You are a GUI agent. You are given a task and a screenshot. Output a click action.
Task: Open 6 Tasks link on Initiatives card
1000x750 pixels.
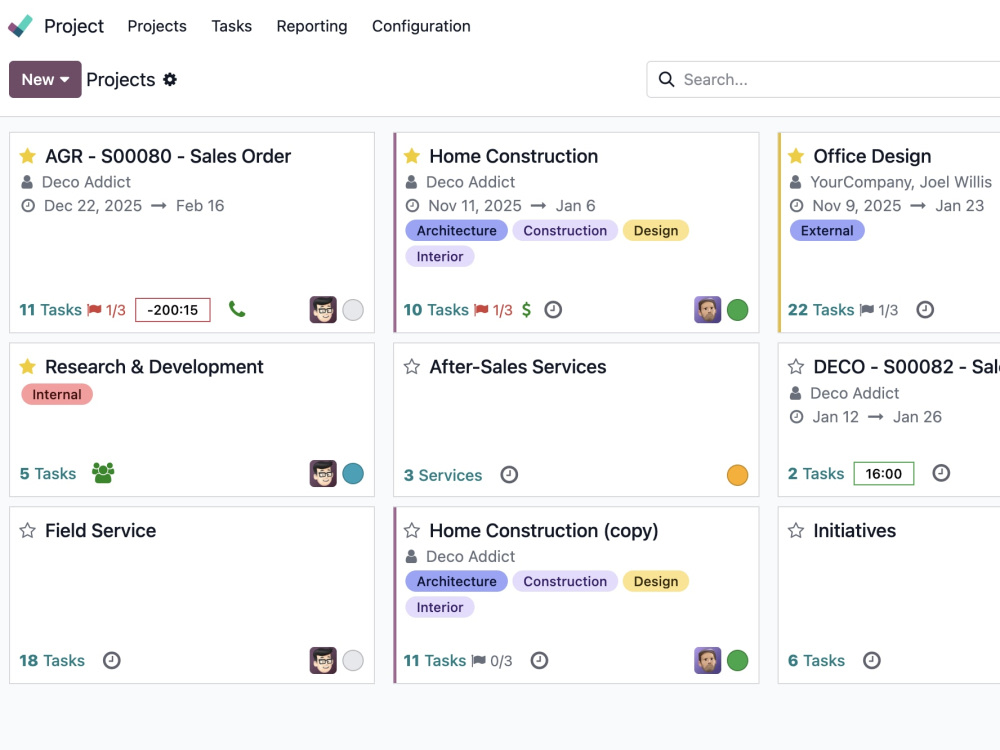pos(816,661)
